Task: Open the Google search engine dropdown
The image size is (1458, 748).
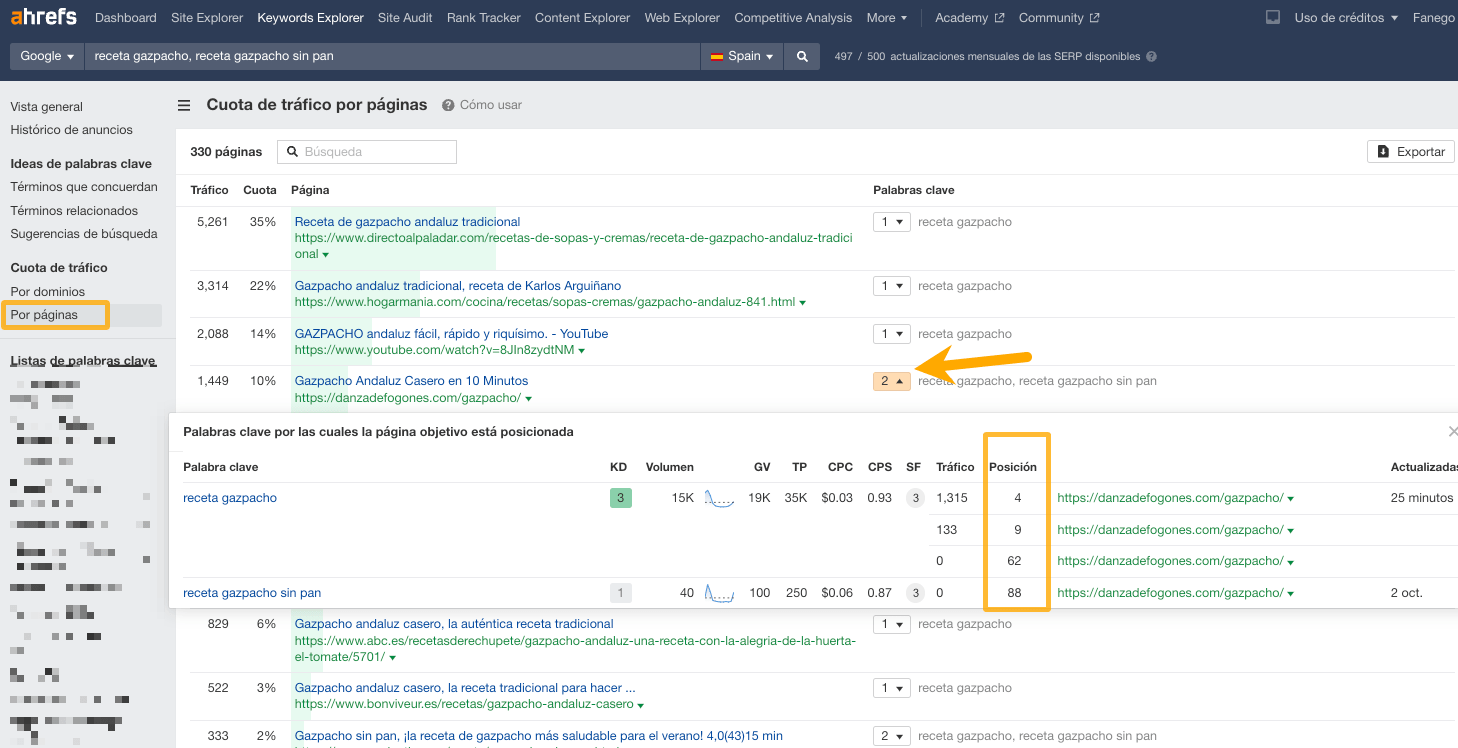Action: (47, 57)
